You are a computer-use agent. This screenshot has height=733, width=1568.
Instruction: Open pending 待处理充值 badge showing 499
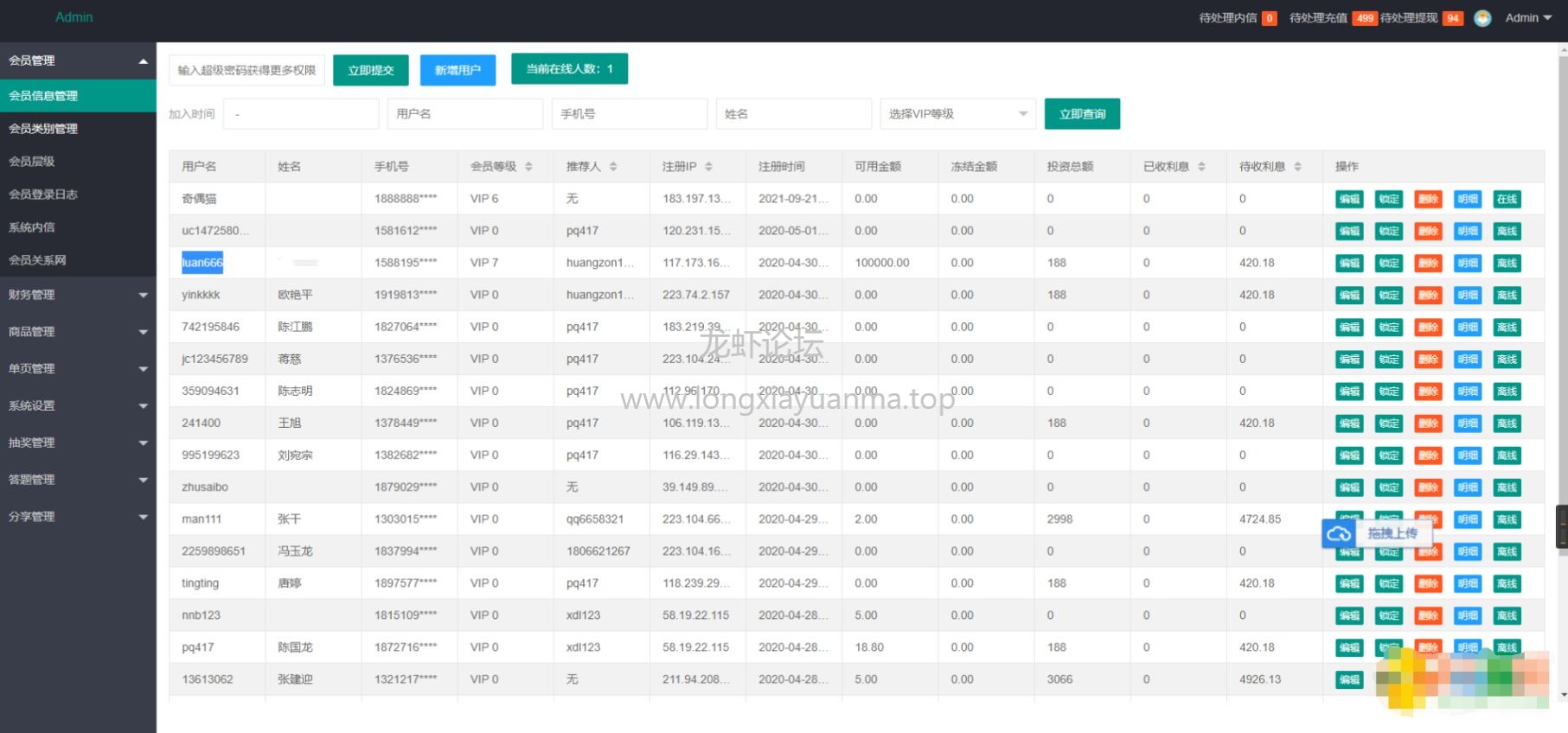click(1365, 18)
